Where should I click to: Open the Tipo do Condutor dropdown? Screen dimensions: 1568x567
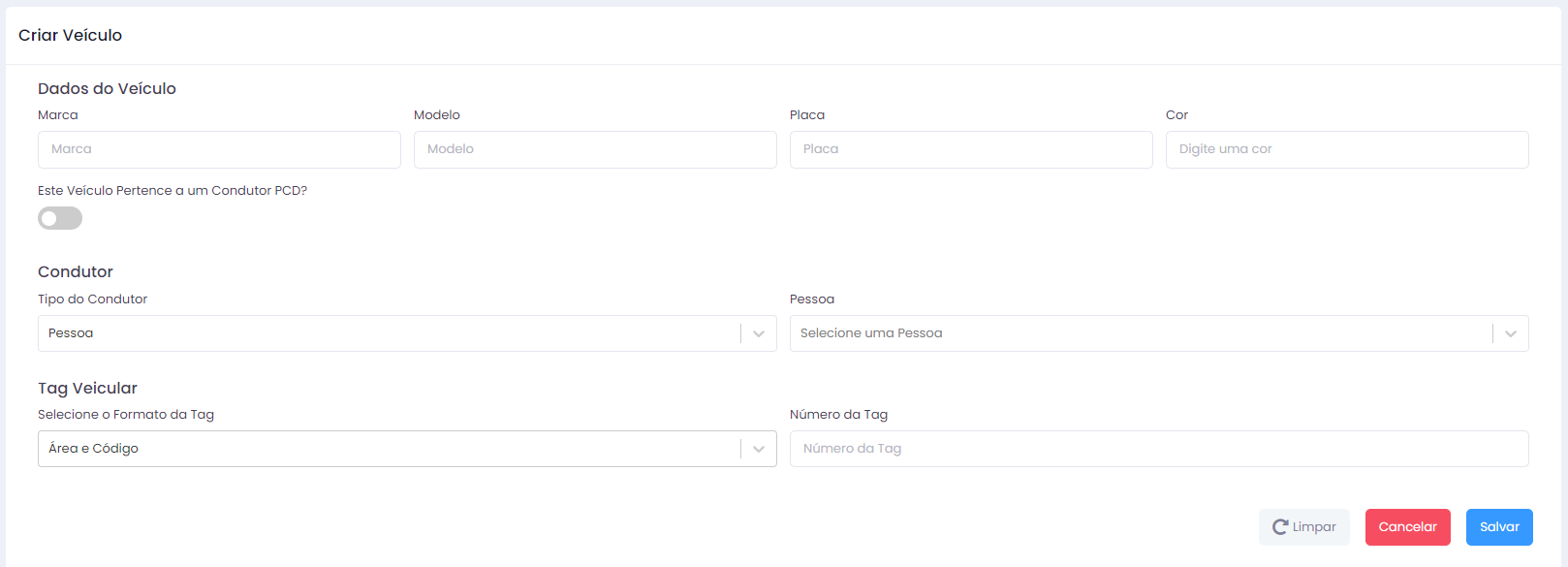[x=407, y=333]
